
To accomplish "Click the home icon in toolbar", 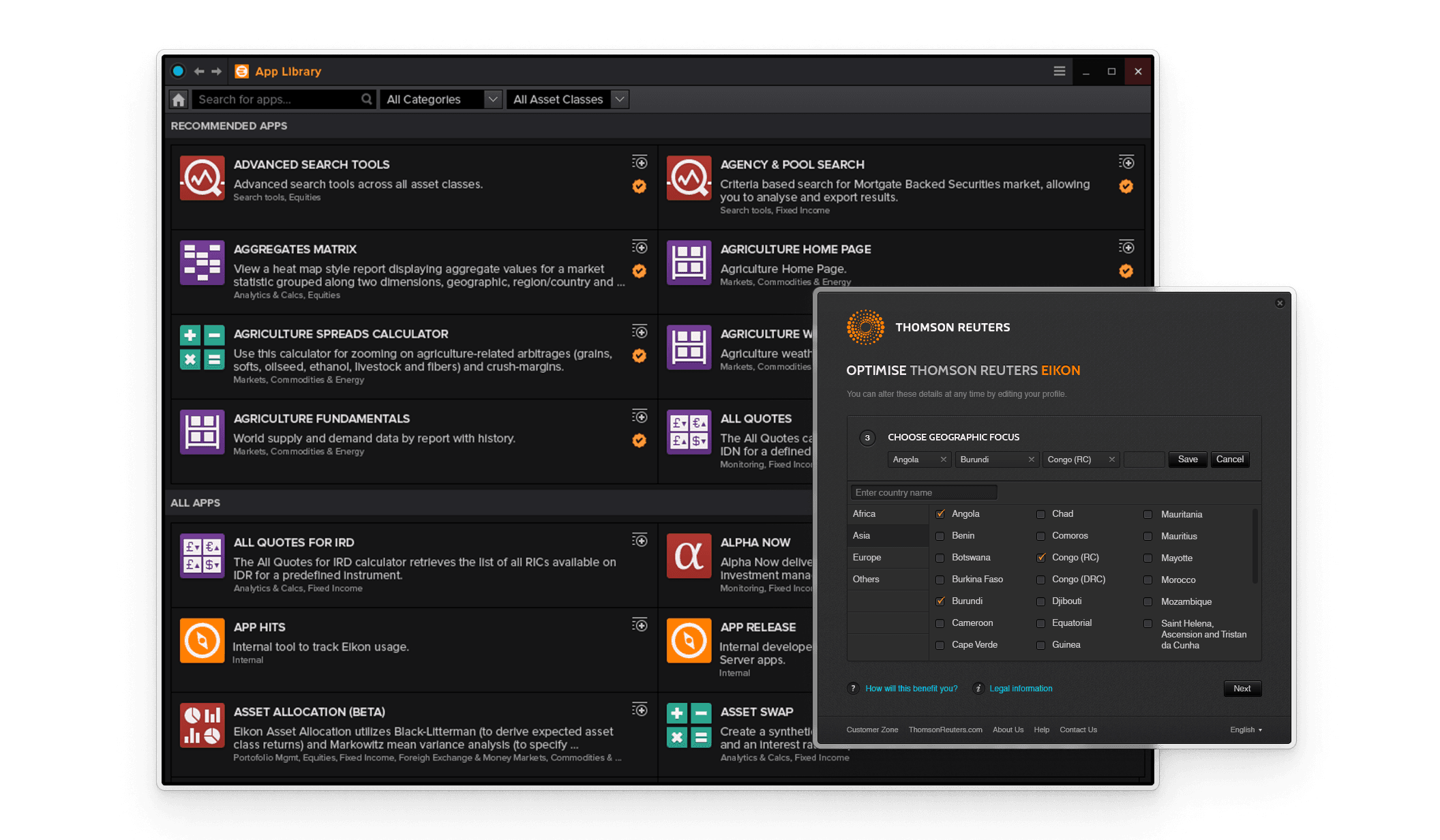I will [x=179, y=100].
